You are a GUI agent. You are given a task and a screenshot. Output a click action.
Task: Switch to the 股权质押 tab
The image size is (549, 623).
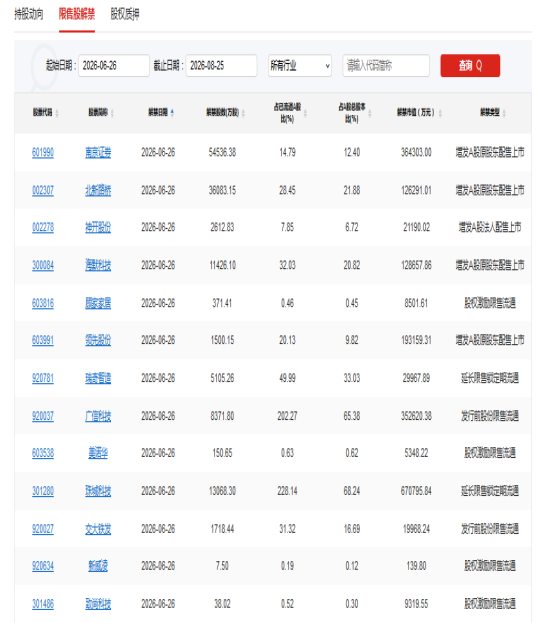[x=125, y=14]
